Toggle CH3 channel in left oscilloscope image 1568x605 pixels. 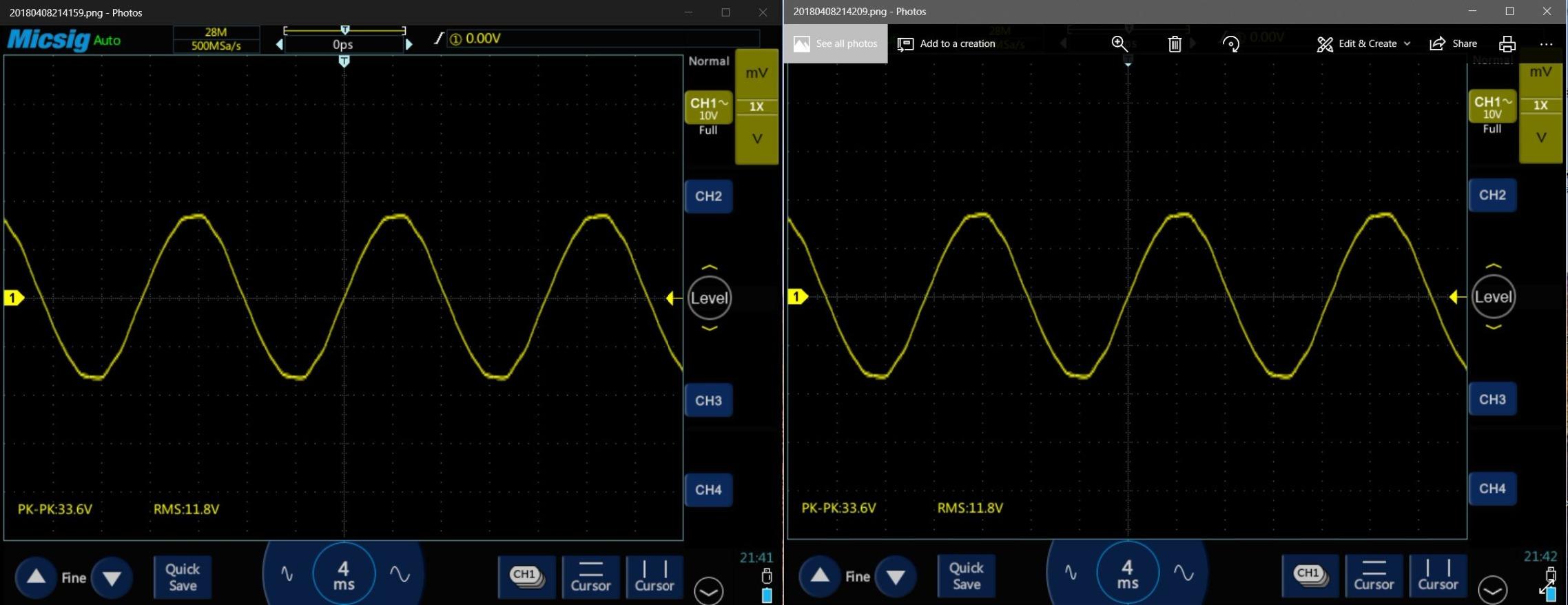(x=708, y=400)
